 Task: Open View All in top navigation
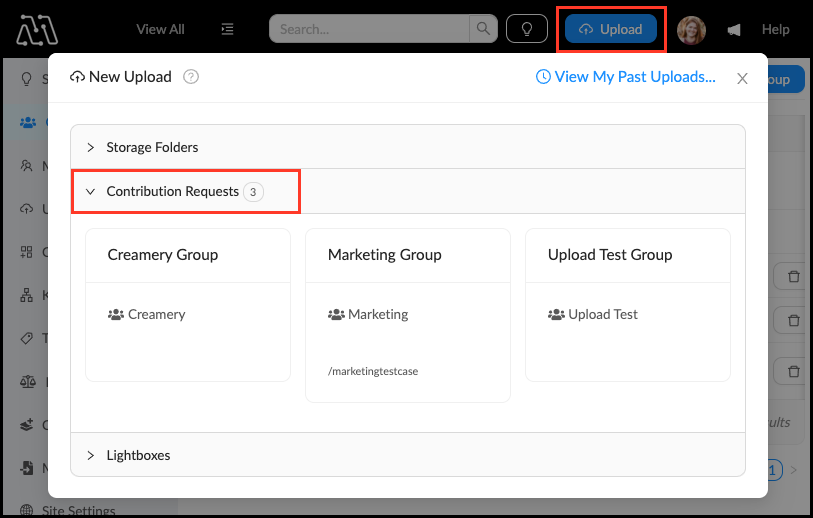160,29
